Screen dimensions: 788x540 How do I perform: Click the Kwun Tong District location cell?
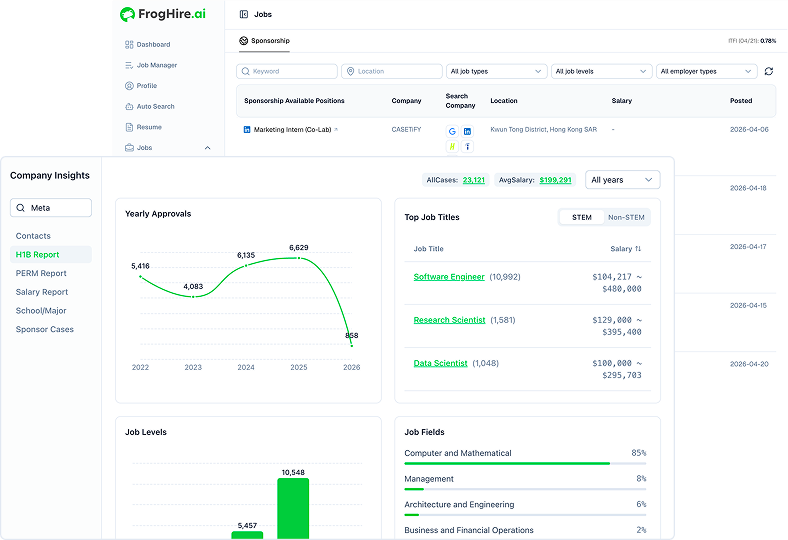tap(544, 130)
